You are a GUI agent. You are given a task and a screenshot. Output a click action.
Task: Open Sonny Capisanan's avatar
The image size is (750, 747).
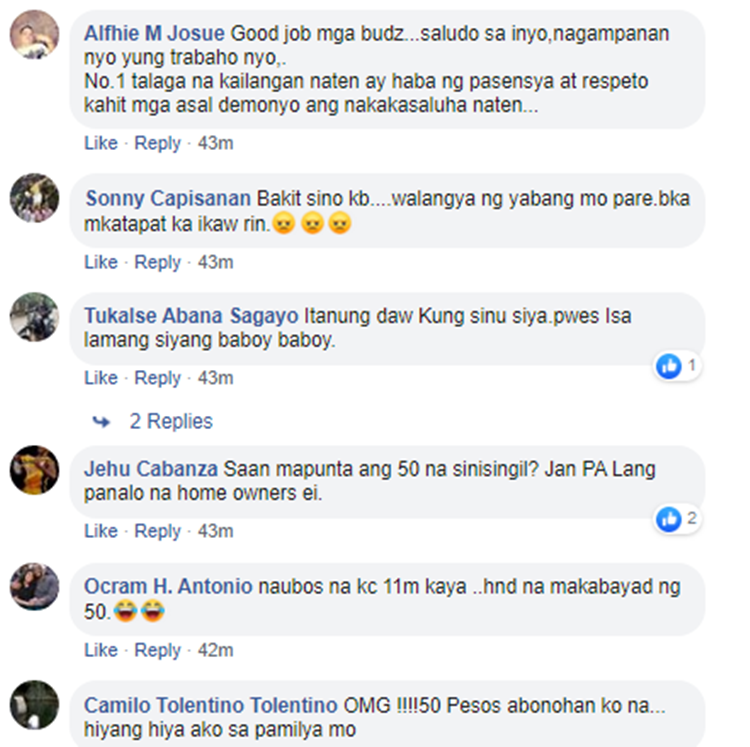(34, 198)
